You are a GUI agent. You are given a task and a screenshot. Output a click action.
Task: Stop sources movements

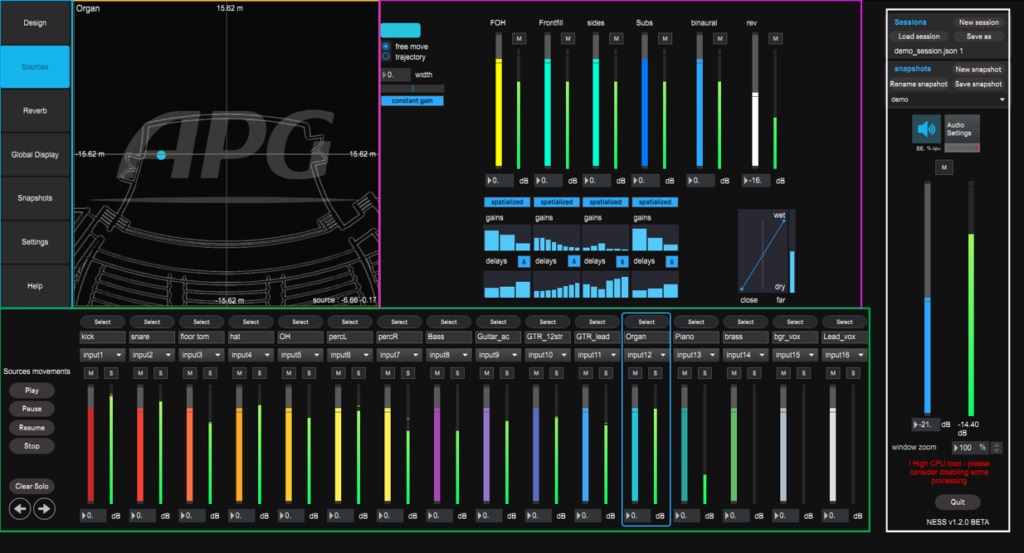(x=32, y=446)
